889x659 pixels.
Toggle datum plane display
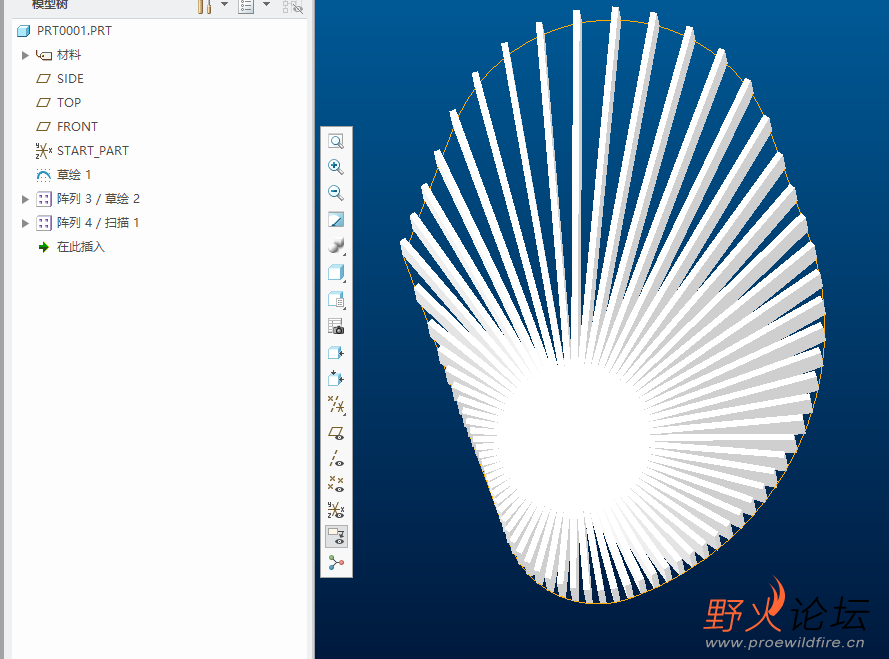point(336,433)
